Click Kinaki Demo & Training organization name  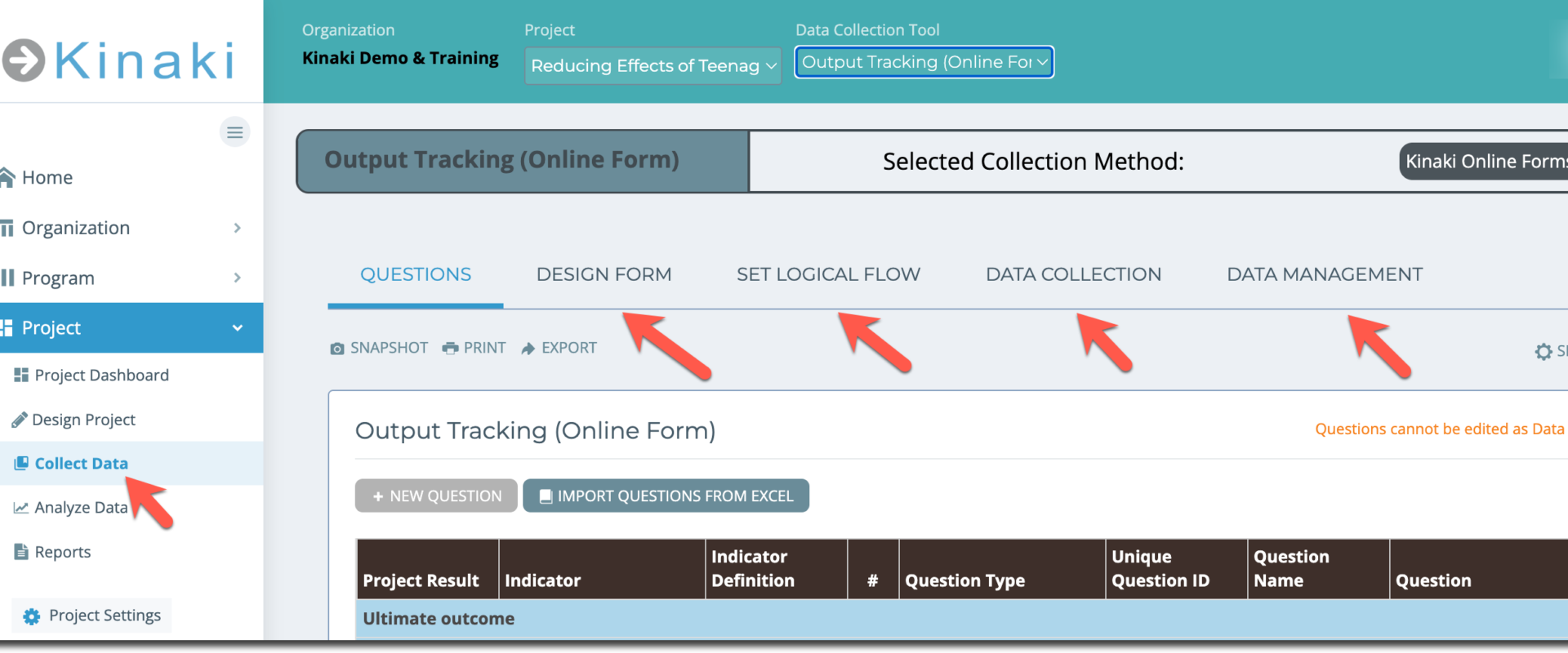400,58
